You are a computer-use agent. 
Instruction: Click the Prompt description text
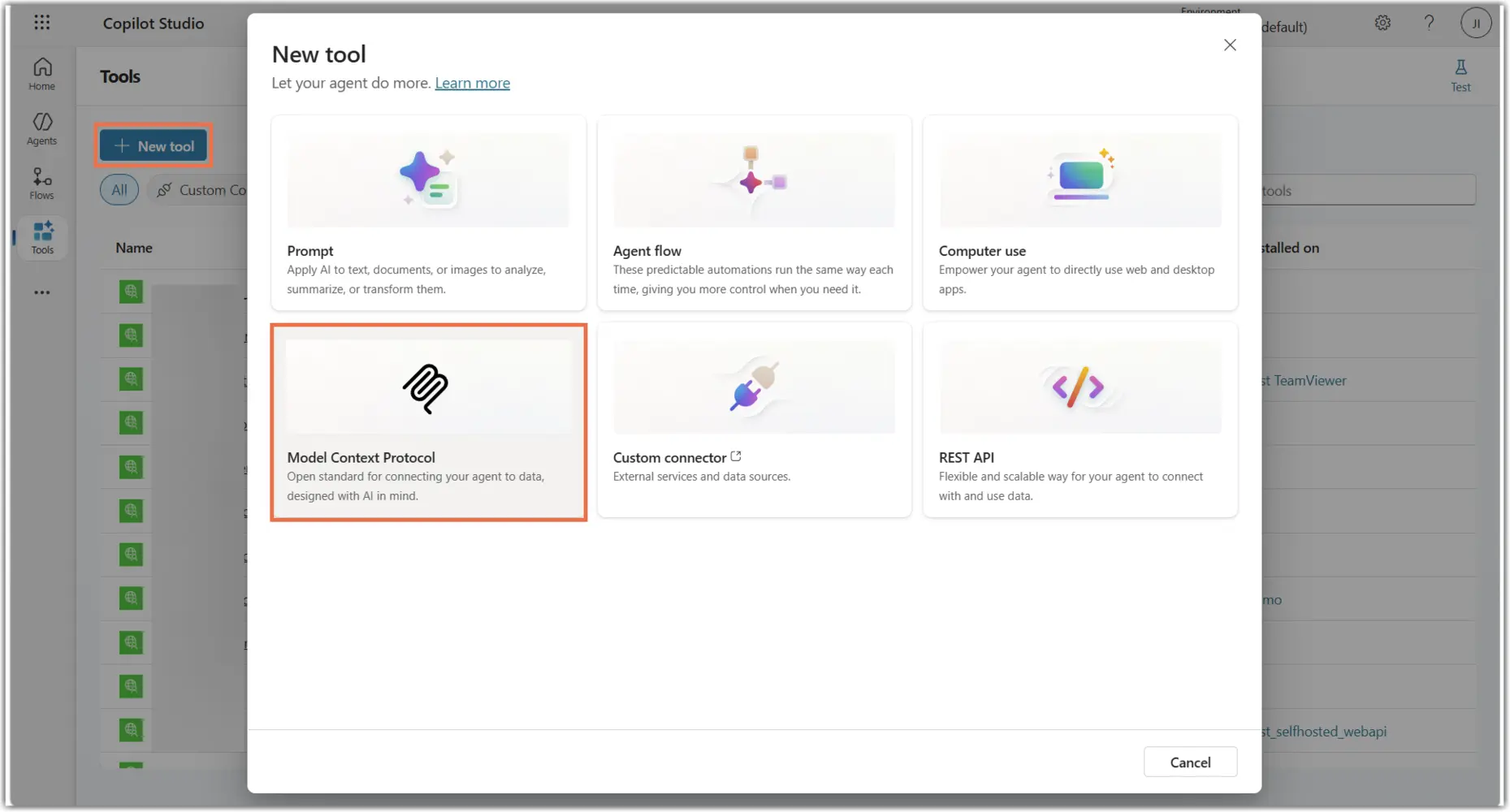416,279
